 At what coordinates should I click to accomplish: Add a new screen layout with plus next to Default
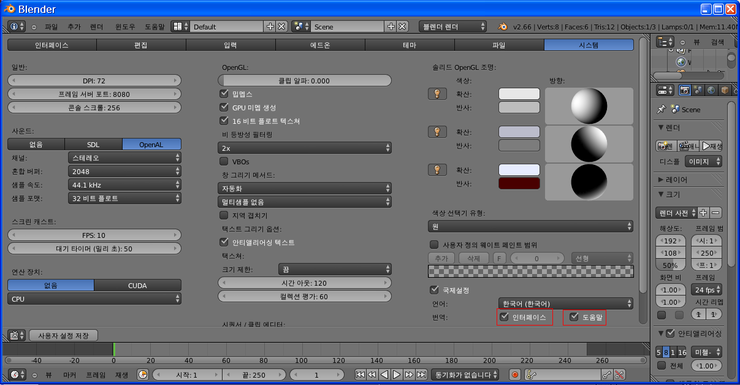point(269,26)
